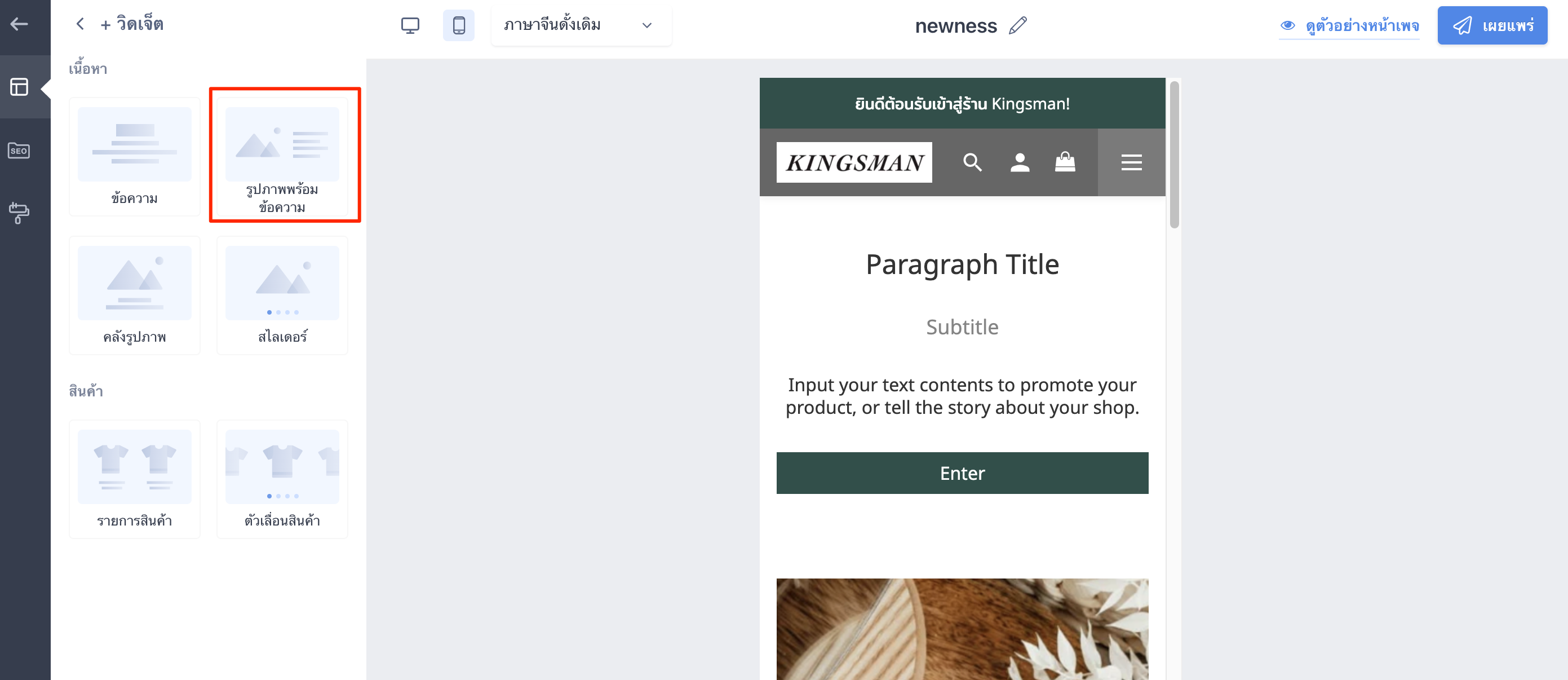Publish with the เผยแพร่ button
The height and width of the screenshot is (680, 1568).
pos(1492,25)
